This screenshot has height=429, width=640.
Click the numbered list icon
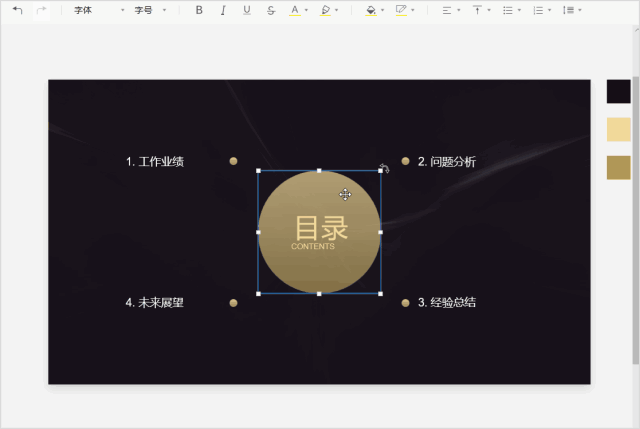(x=538, y=10)
